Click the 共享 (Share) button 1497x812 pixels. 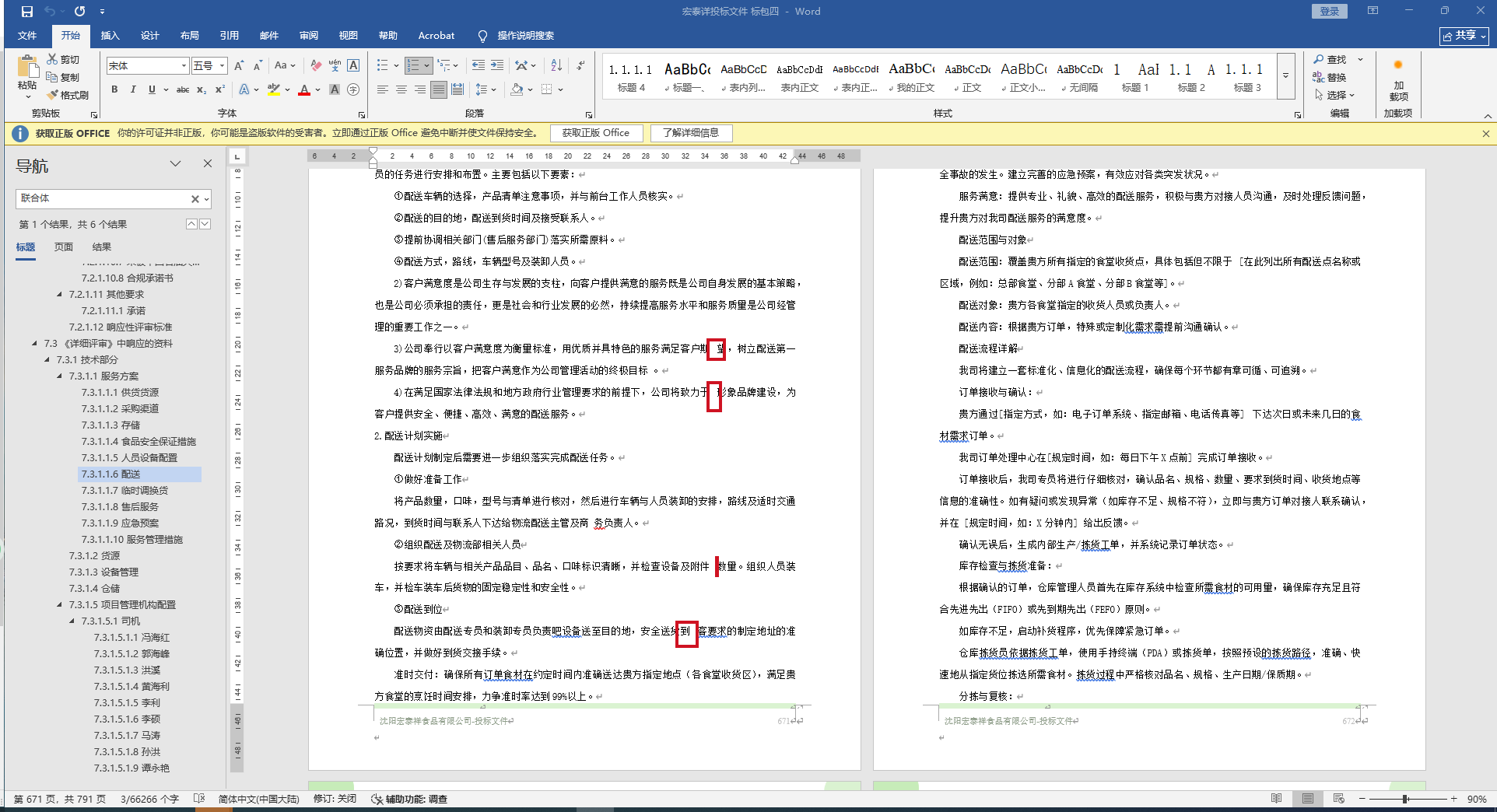(1464, 36)
